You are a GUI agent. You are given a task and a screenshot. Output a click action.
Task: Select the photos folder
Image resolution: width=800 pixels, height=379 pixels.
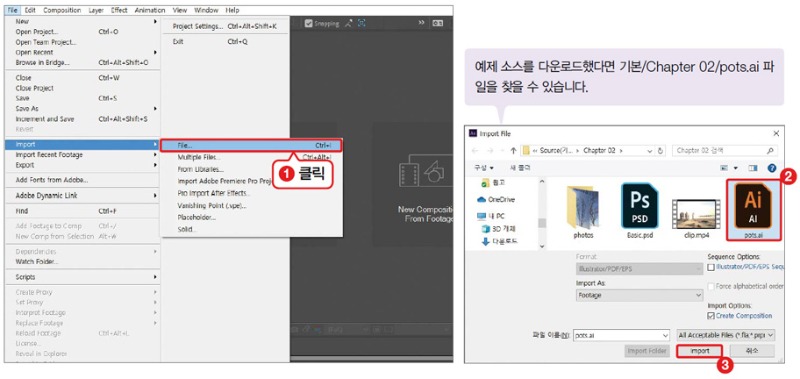pyautogui.click(x=584, y=211)
